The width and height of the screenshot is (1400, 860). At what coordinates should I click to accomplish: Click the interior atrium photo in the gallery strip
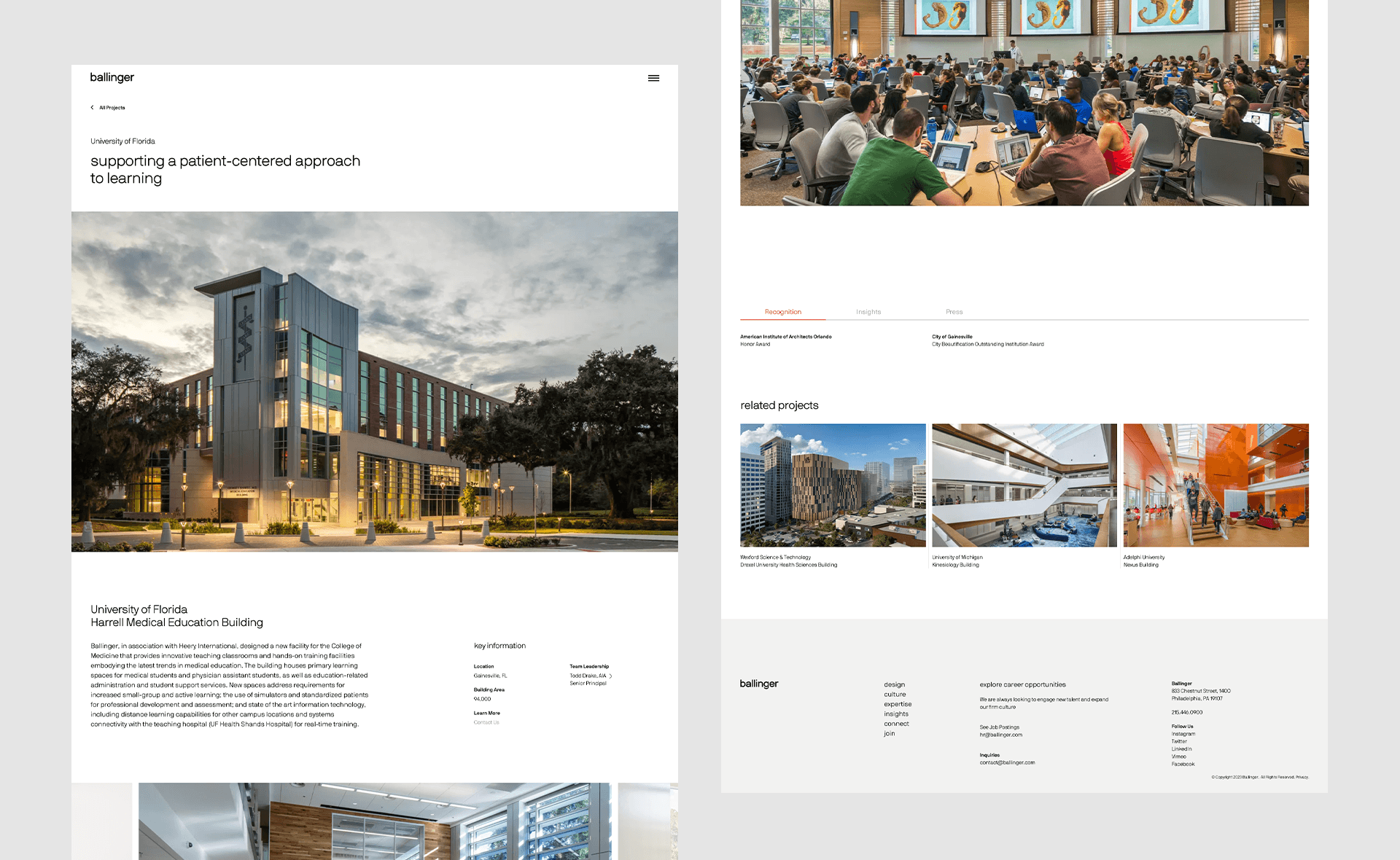click(x=375, y=821)
